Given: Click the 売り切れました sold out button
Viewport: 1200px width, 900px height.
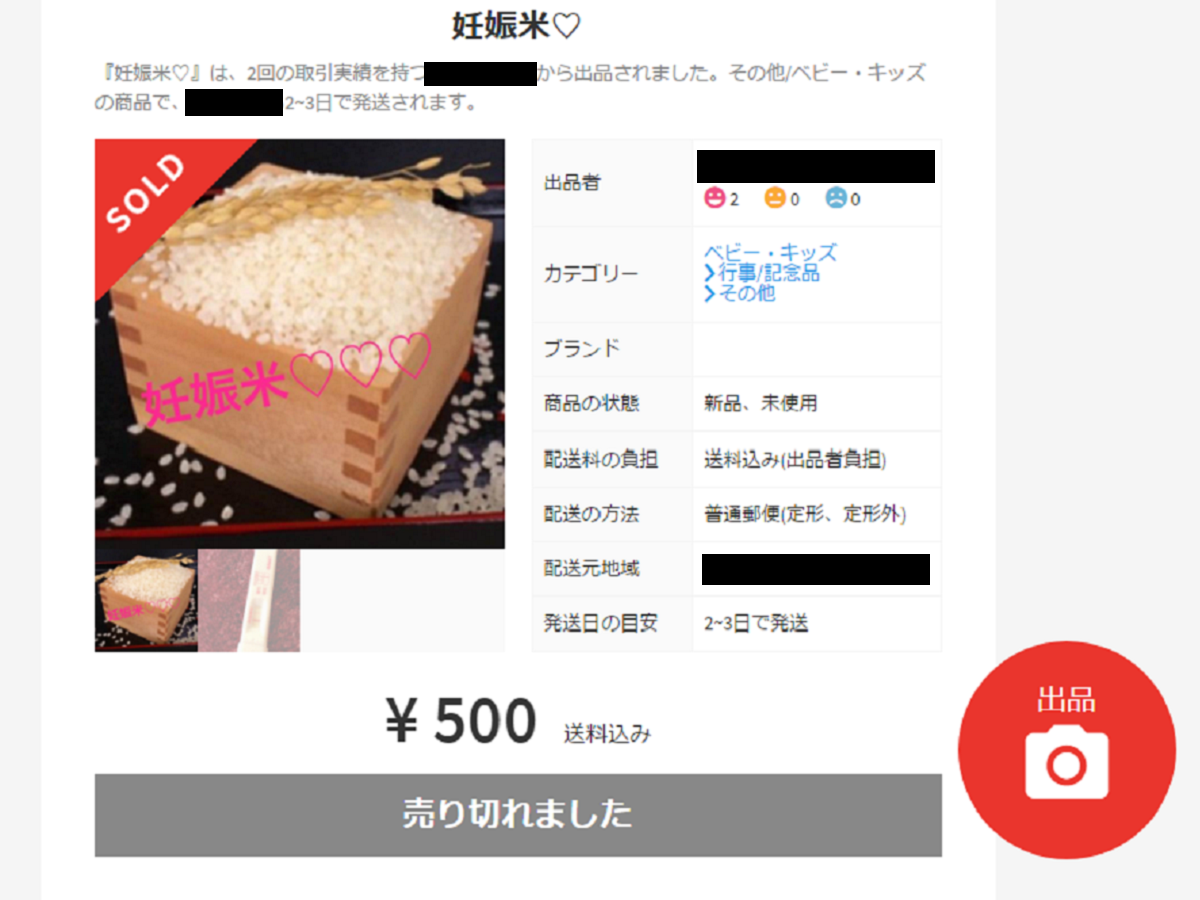Looking at the screenshot, I should coord(518,815).
